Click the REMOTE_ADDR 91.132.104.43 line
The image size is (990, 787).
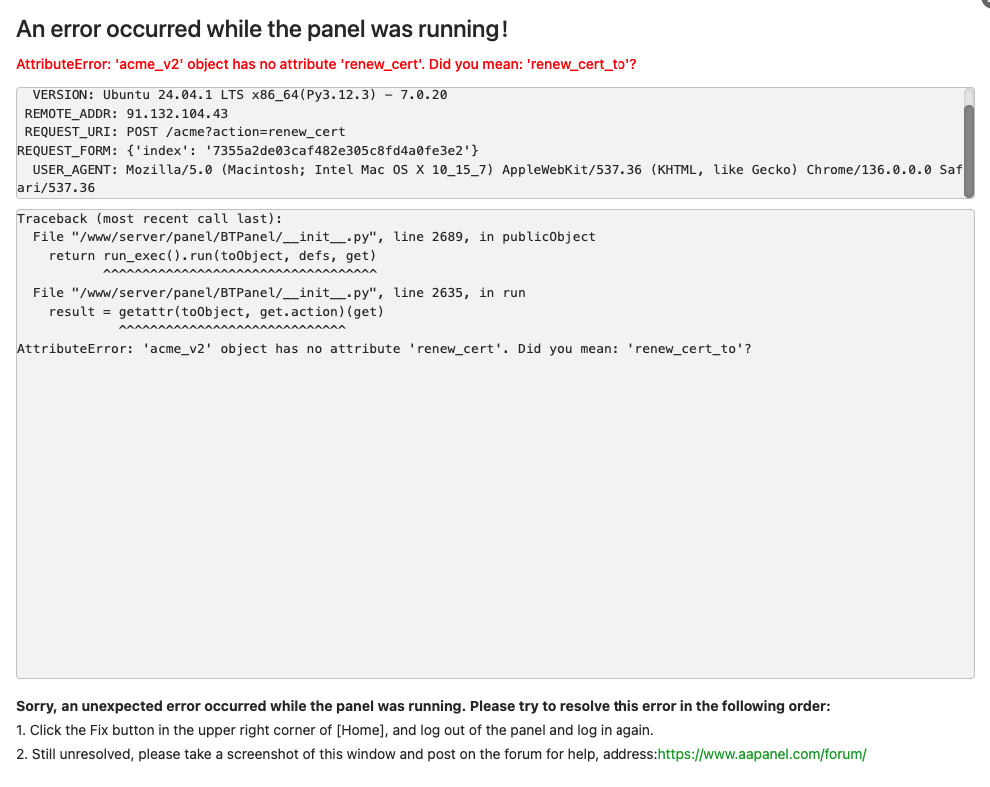coord(126,114)
